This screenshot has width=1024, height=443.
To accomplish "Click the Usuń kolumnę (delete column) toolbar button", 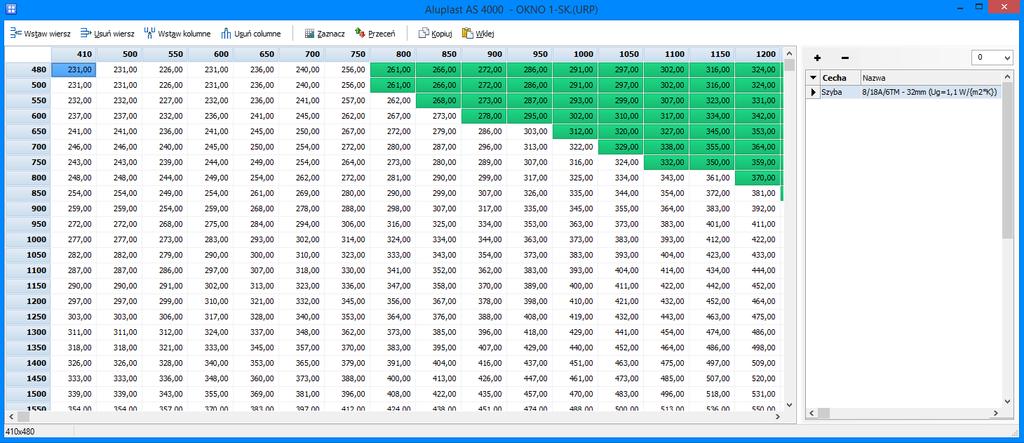I will [251, 33].
